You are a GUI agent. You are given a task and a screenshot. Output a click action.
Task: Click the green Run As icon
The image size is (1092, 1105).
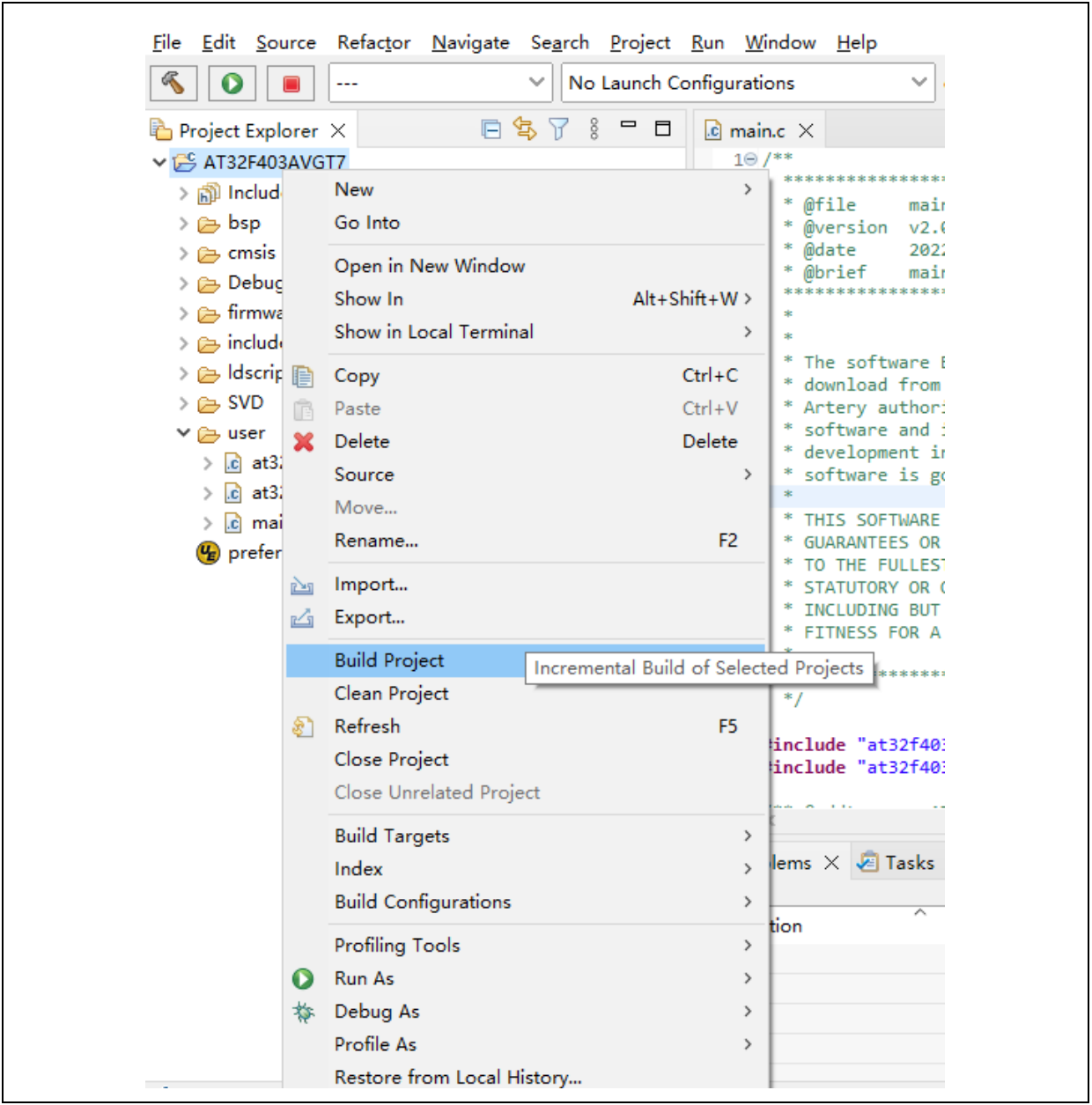[303, 979]
